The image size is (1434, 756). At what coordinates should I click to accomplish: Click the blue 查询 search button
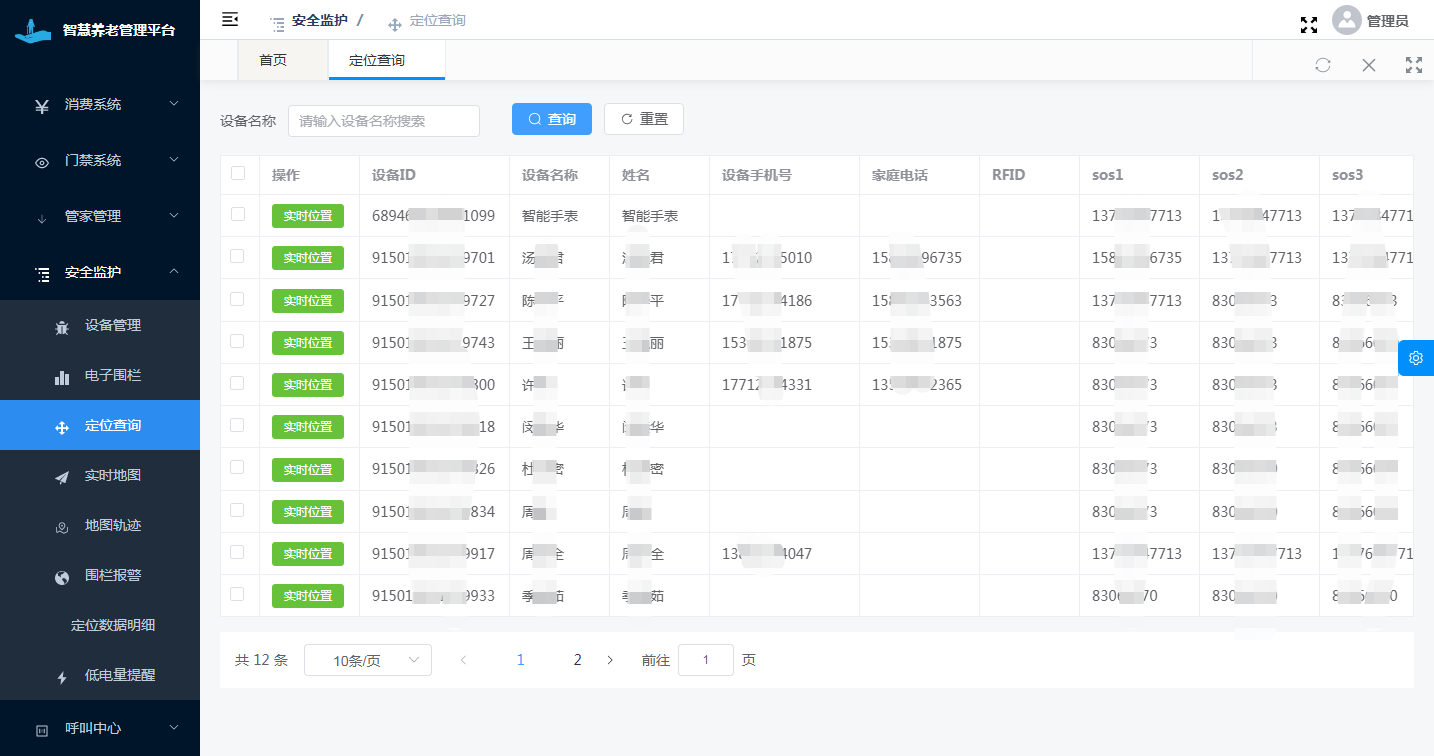552,119
